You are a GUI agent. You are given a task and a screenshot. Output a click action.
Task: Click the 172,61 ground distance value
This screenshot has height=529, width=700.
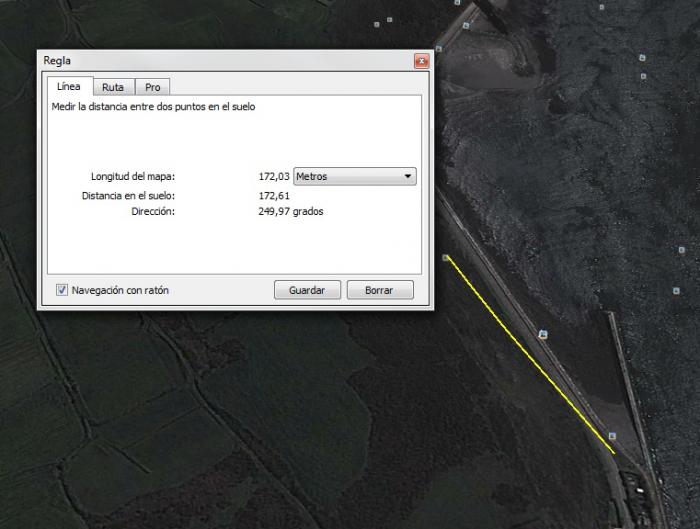tap(274, 196)
